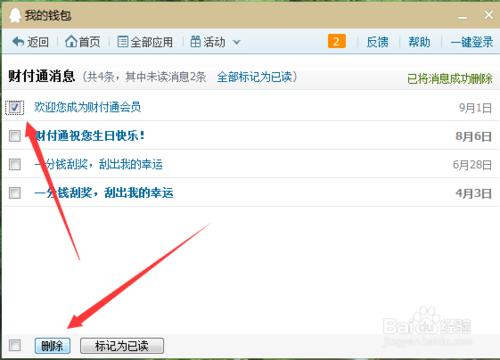Click 一键登录 one-click login
This screenshot has height=360, width=500.
[x=472, y=42]
